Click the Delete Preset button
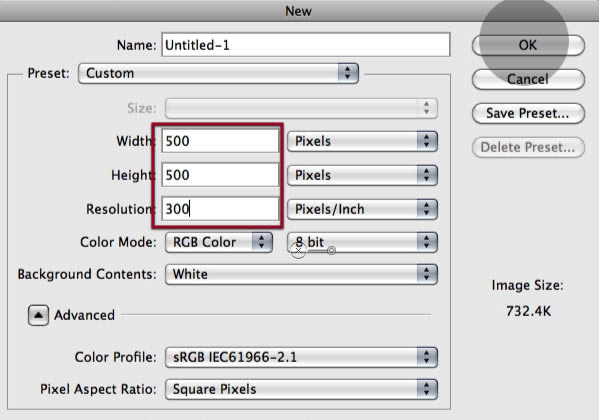599x420 pixels. click(528, 147)
